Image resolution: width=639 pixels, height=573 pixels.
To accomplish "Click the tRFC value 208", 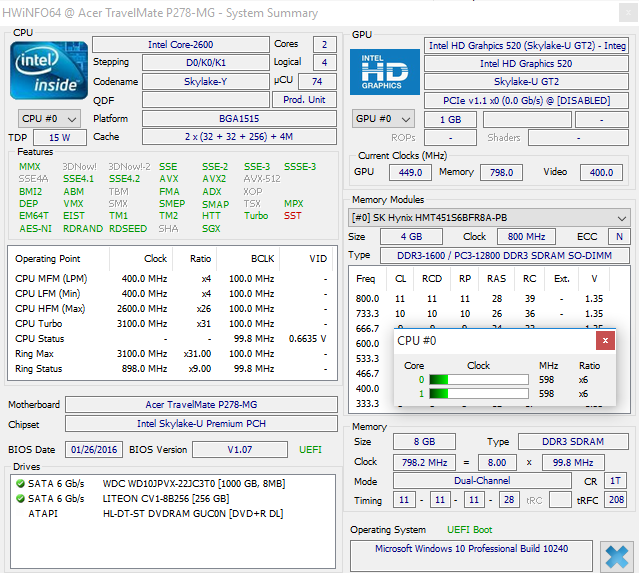I will 616,500.
